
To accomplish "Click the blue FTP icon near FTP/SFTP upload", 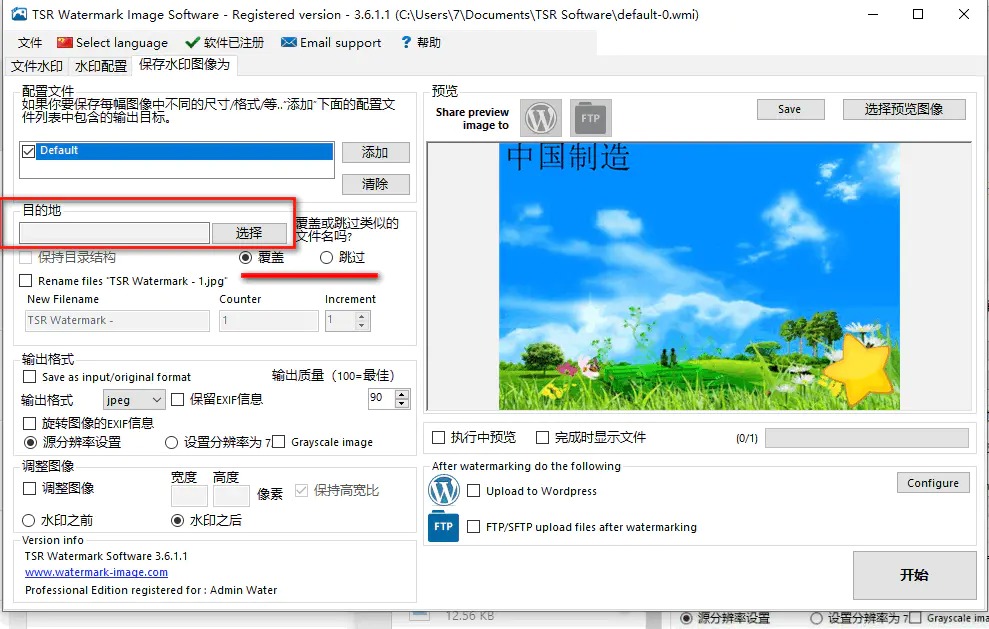I will pos(443,526).
